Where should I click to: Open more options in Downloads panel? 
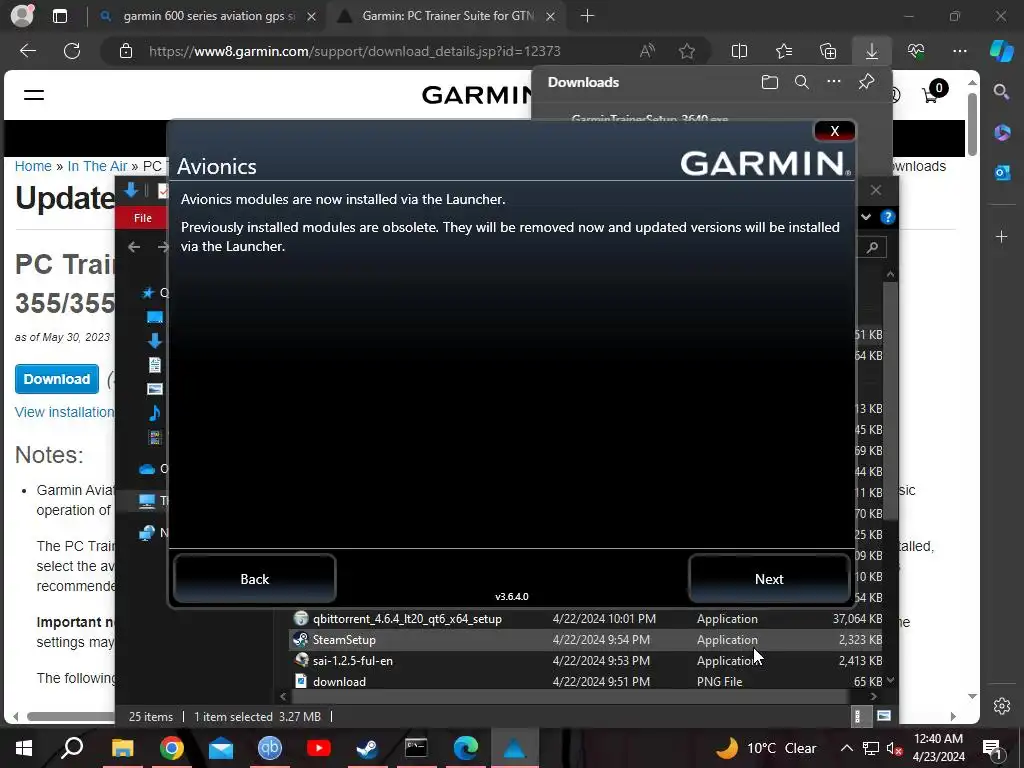(x=834, y=82)
